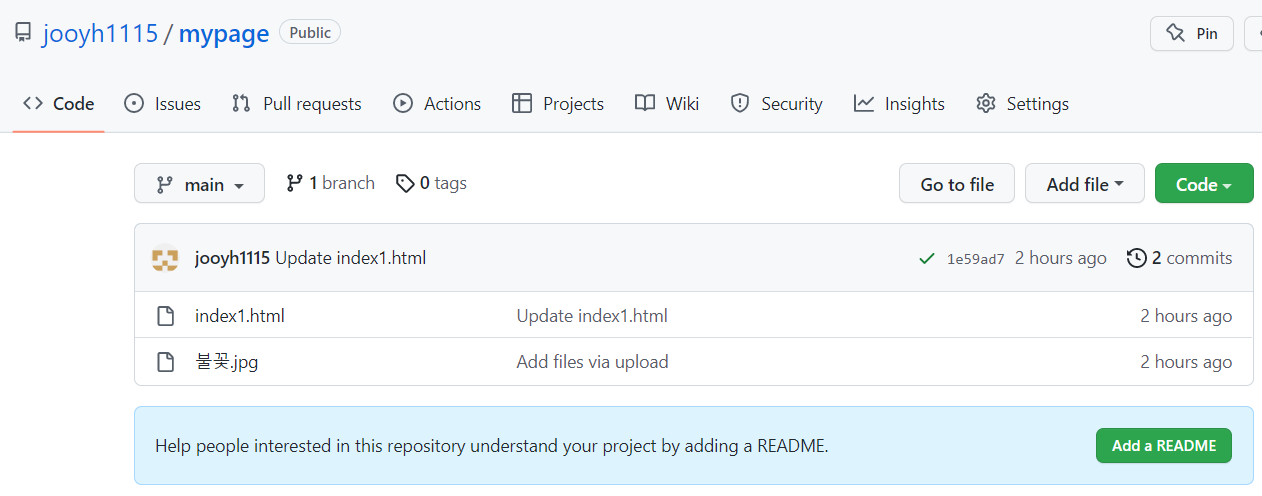Open the Security tab
Viewport: 1262px width, 496px height.
(x=776, y=103)
